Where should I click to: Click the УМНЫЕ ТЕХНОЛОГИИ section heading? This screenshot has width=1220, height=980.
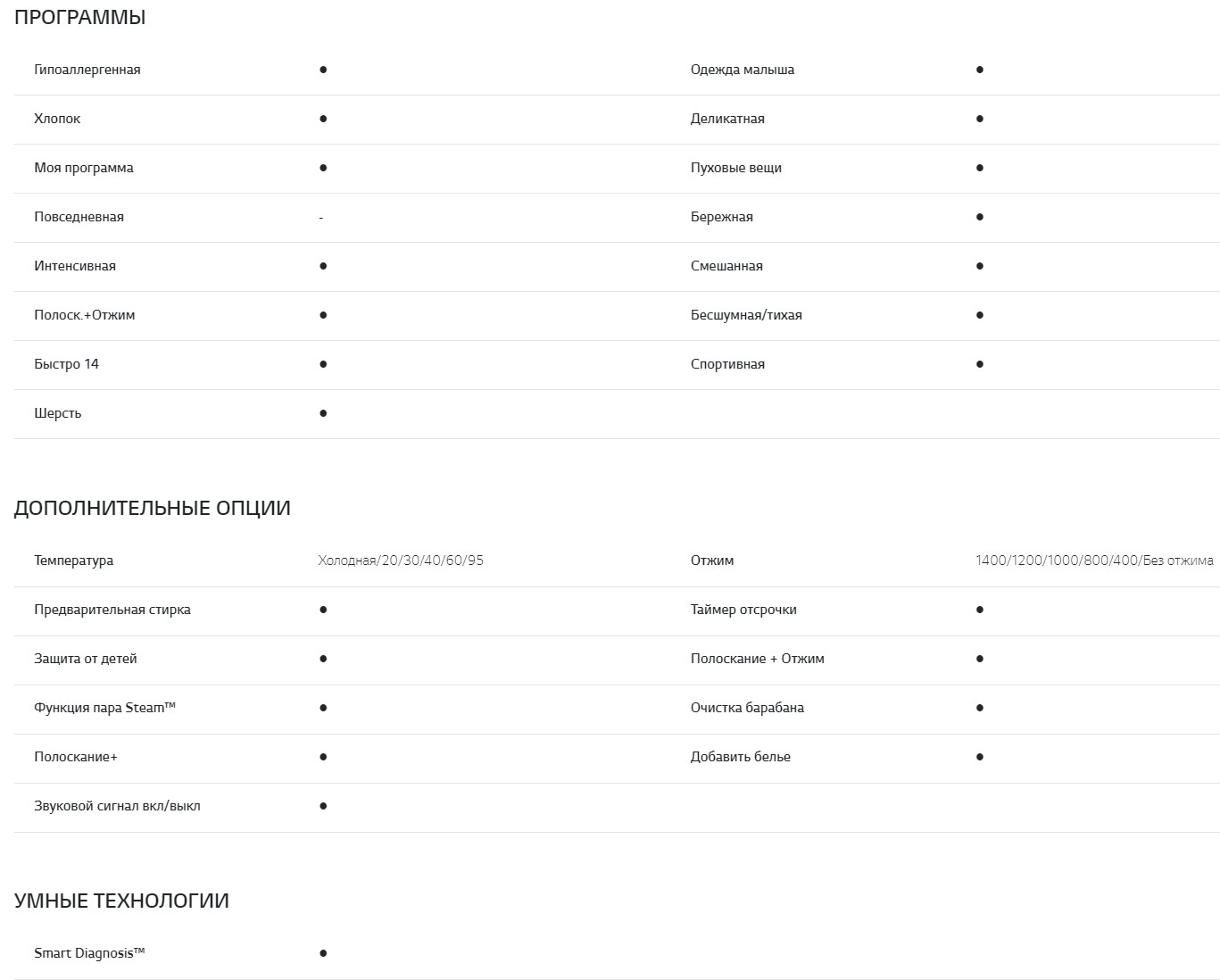click(121, 901)
